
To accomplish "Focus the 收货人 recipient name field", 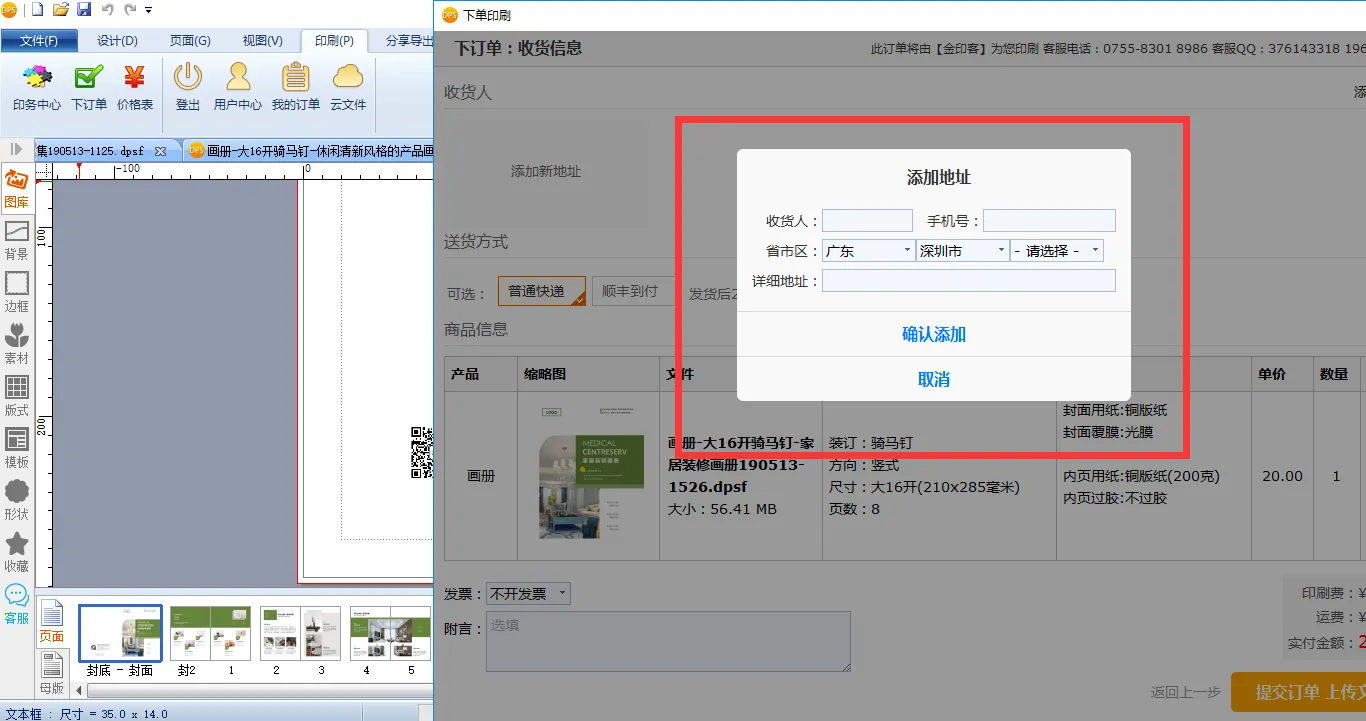I will (867, 221).
